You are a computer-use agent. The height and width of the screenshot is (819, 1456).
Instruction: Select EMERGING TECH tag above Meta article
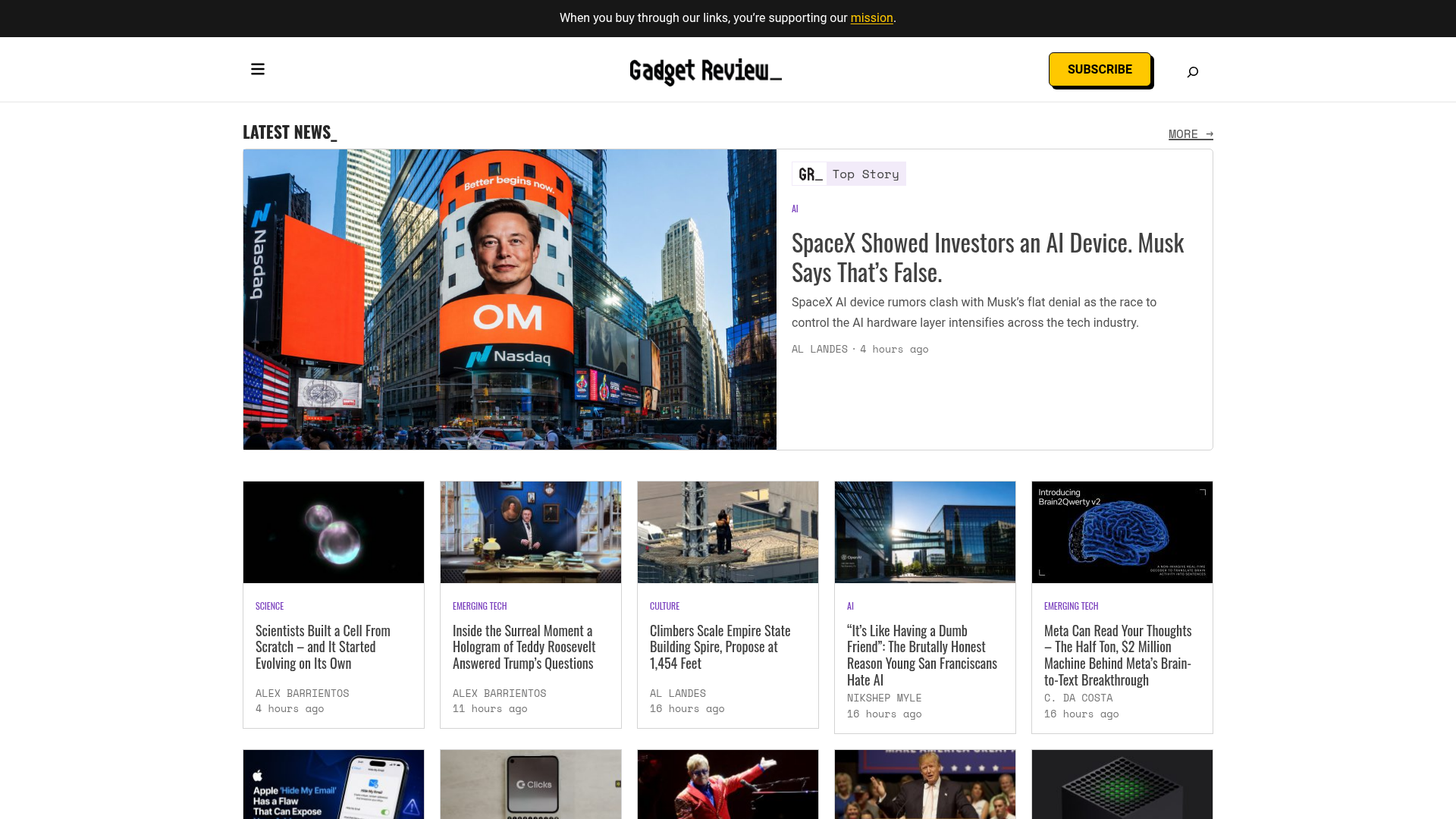click(x=1071, y=606)
